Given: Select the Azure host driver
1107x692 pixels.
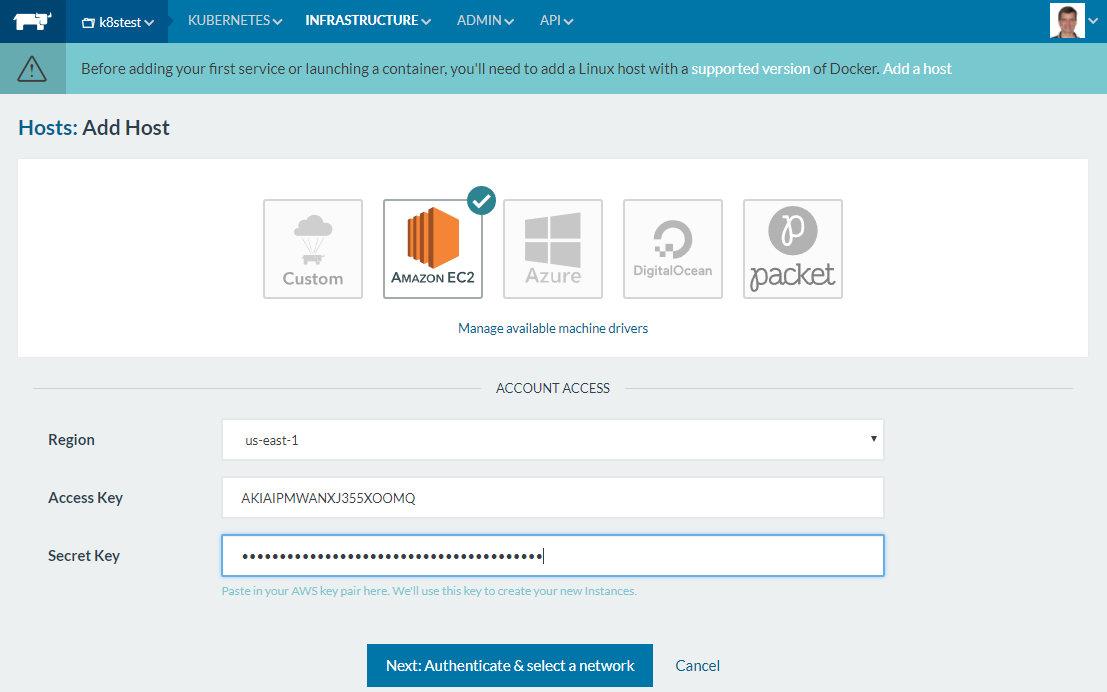Looking at the screenshot, I should 553,249.
